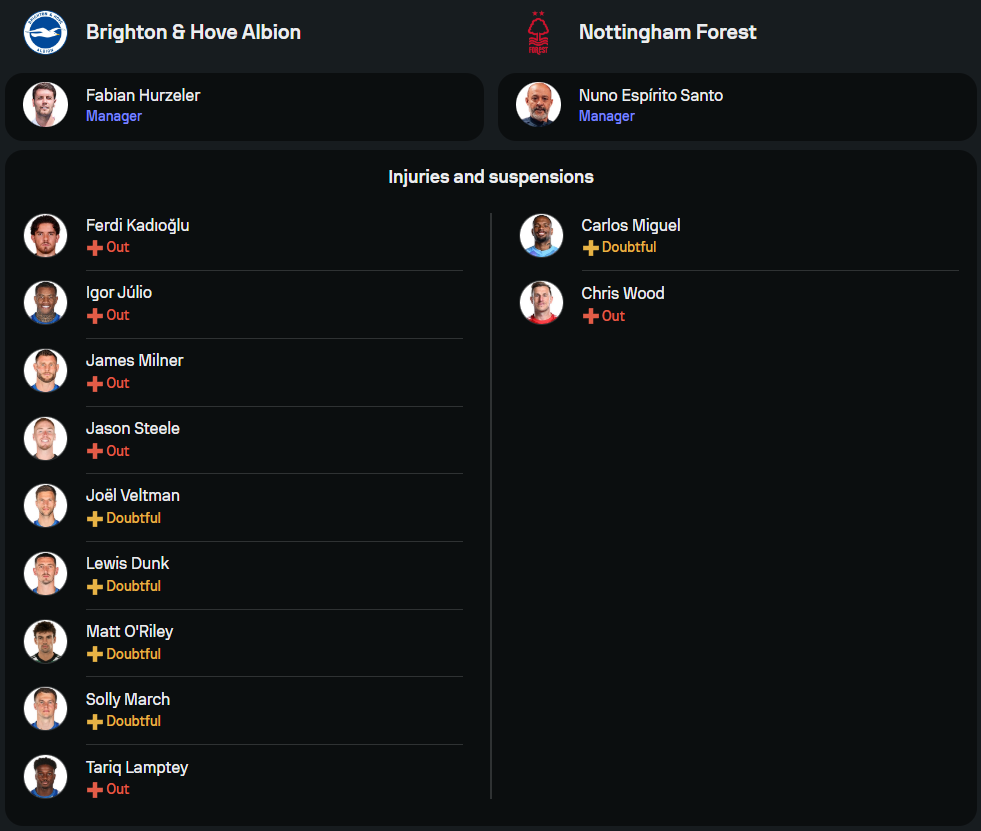Click the red Out cross under Chris Wood
This screenshot has height=831, width=981.
click(591, 316)
